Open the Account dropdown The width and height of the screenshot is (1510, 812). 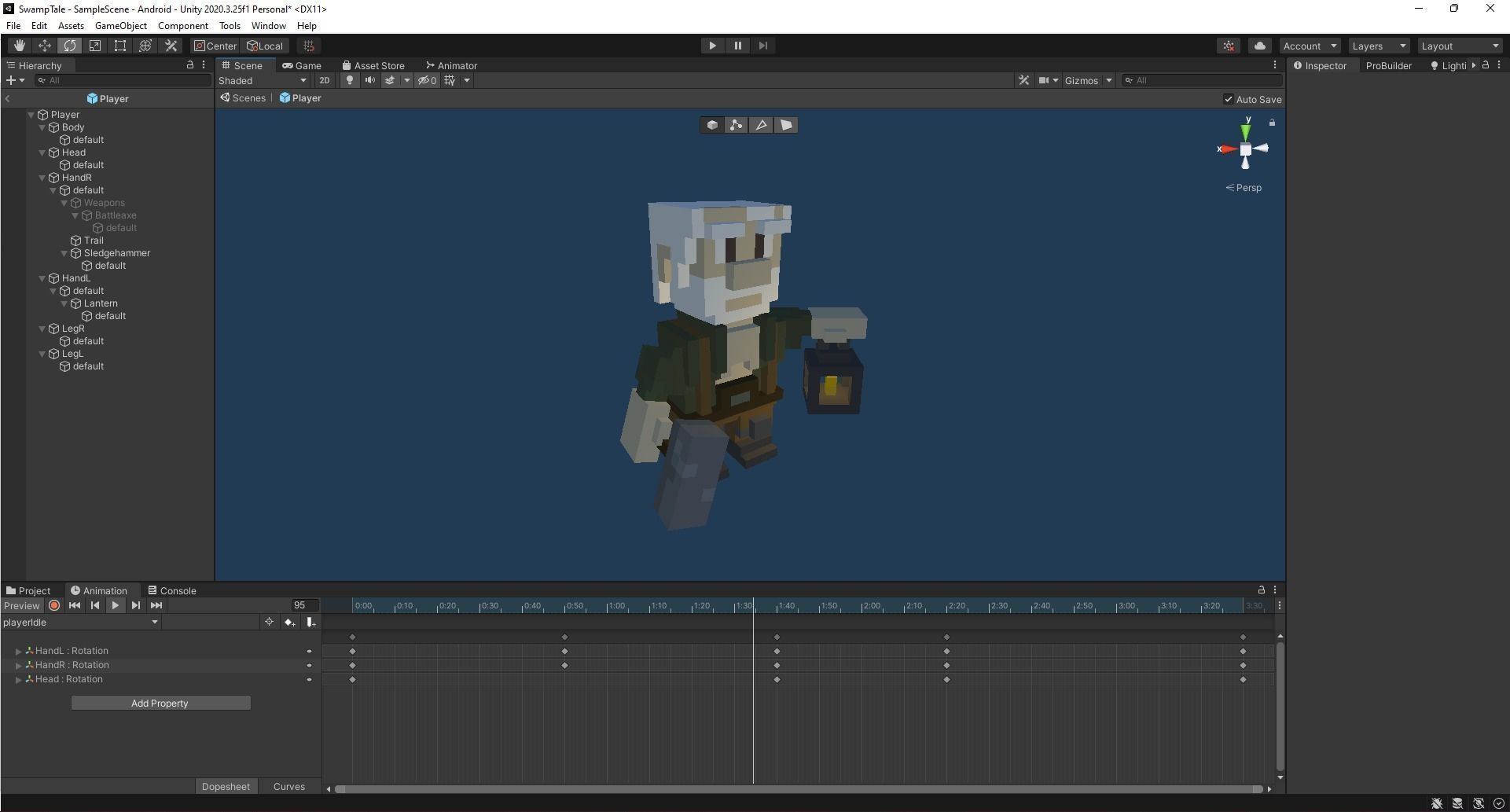tap(1310, 46)
